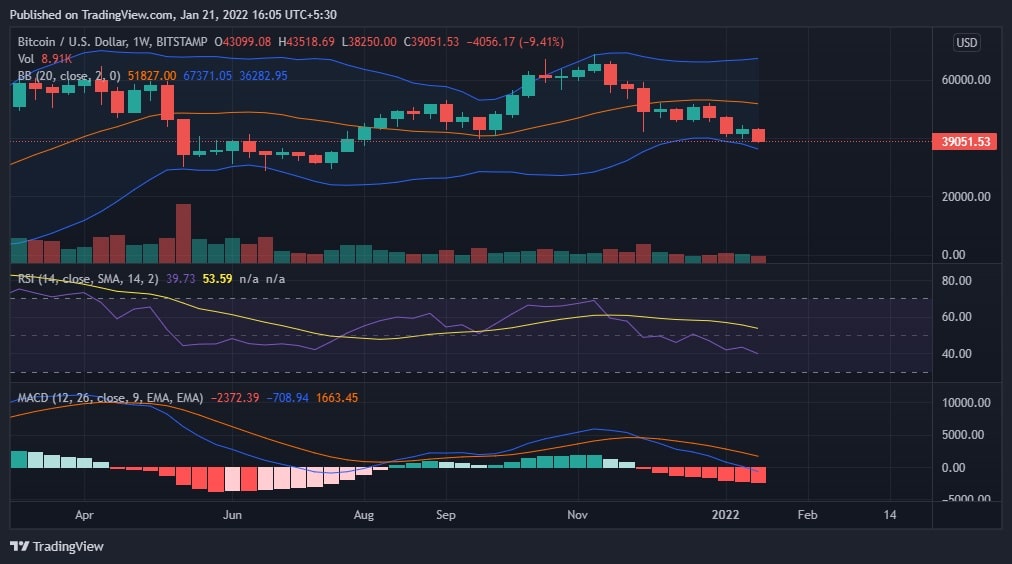
Task: Select the Bollinger basis value 51827.00
Action: 152,76
